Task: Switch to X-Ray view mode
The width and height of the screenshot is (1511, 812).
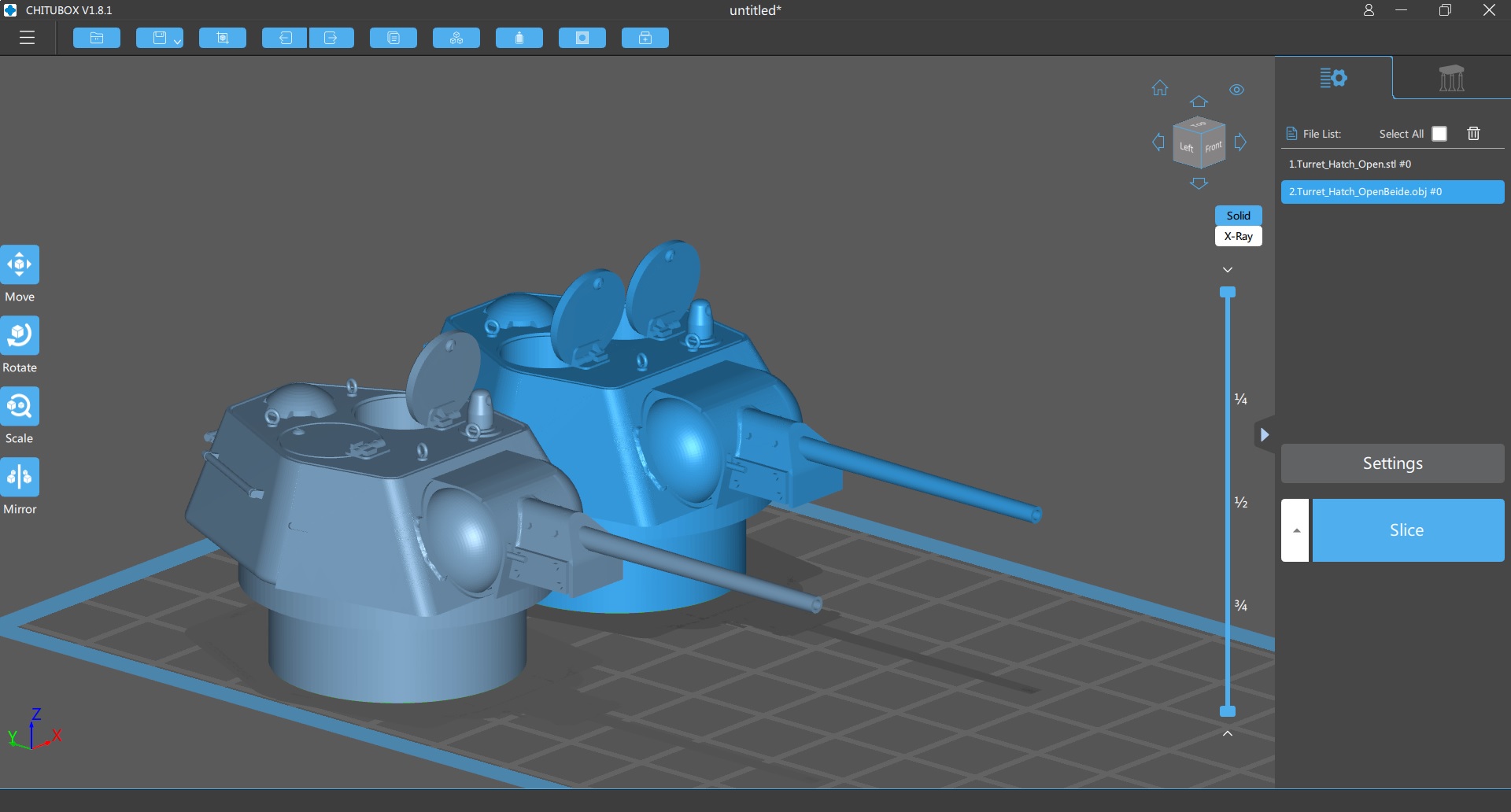Action: [x=1238, y=236]
